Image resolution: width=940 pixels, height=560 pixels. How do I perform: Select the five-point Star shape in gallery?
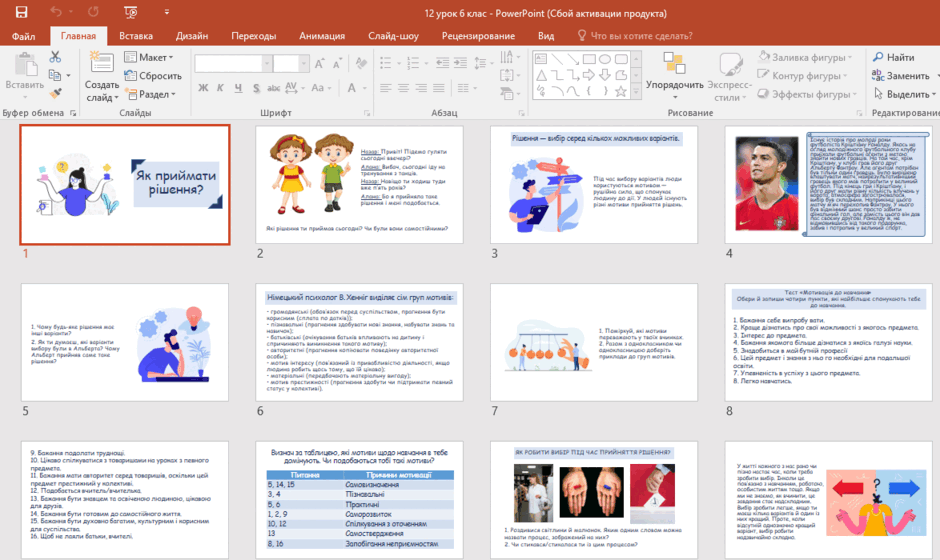(620, 92)
